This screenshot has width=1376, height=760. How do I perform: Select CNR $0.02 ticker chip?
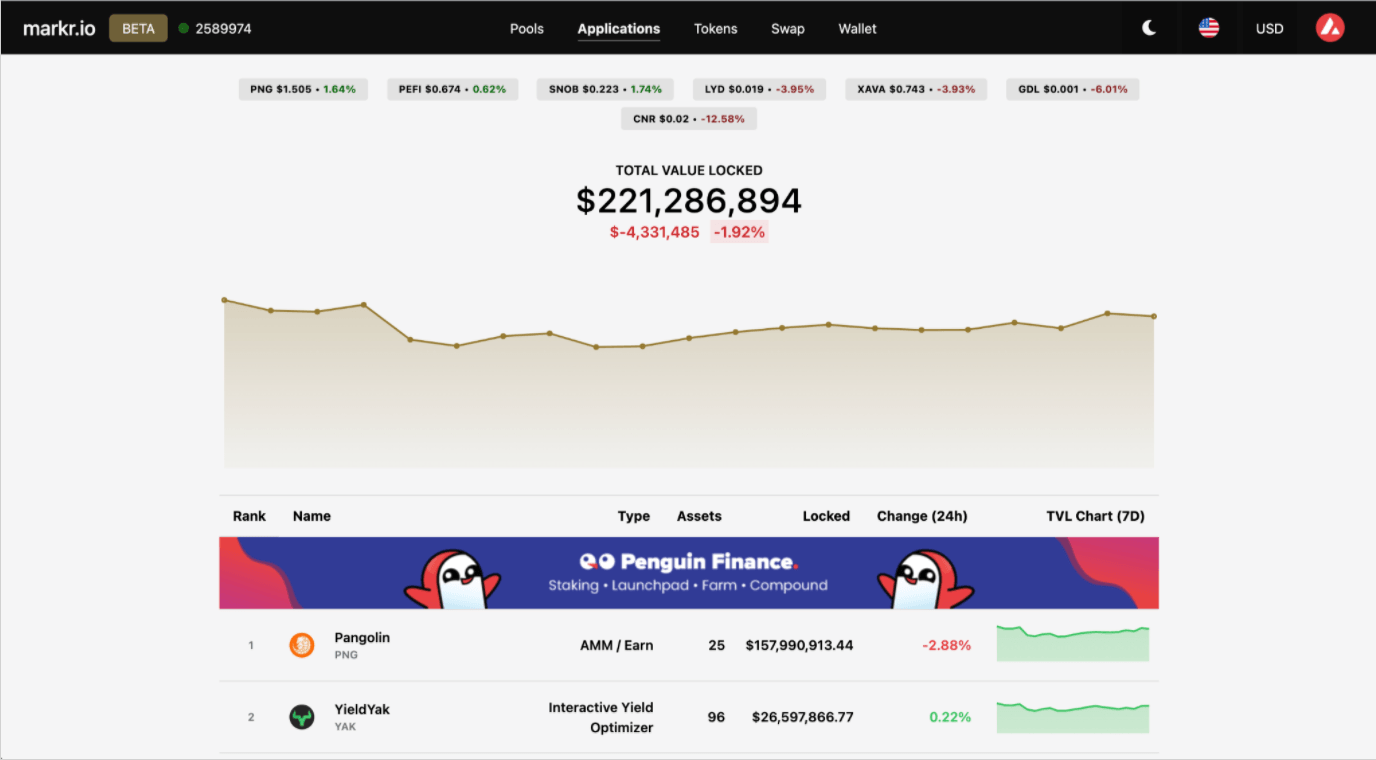[x=689, y=119]
